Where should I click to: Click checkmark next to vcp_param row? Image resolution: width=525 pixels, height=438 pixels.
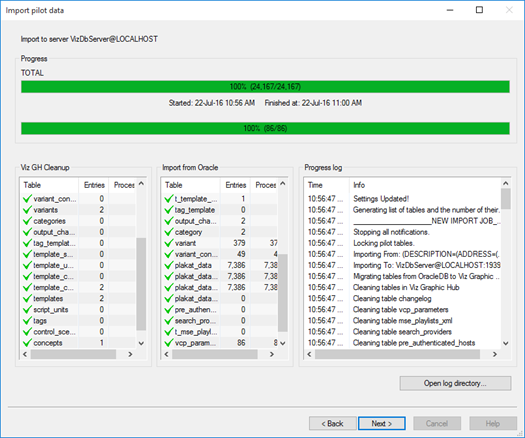tap(169, 343)
